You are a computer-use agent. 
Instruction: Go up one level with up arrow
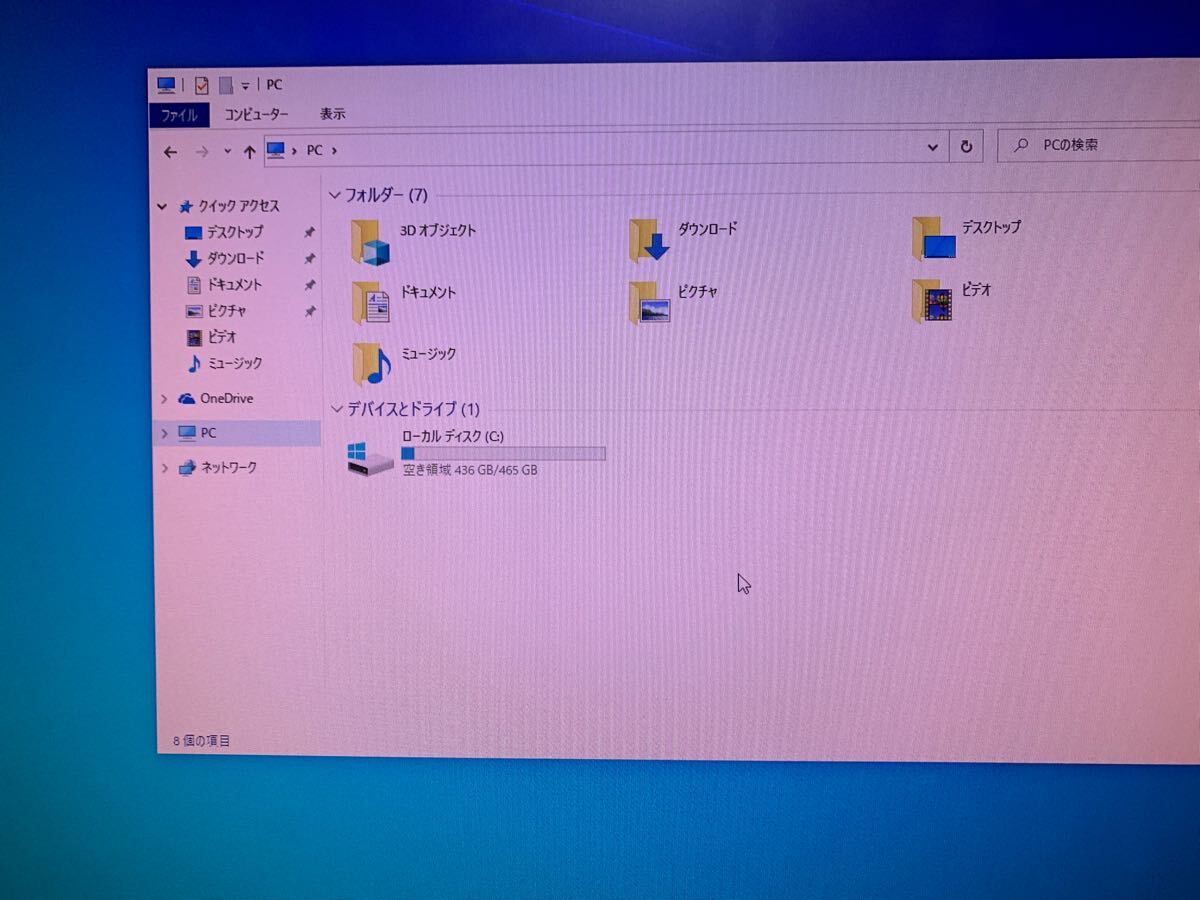pos(249,151)
